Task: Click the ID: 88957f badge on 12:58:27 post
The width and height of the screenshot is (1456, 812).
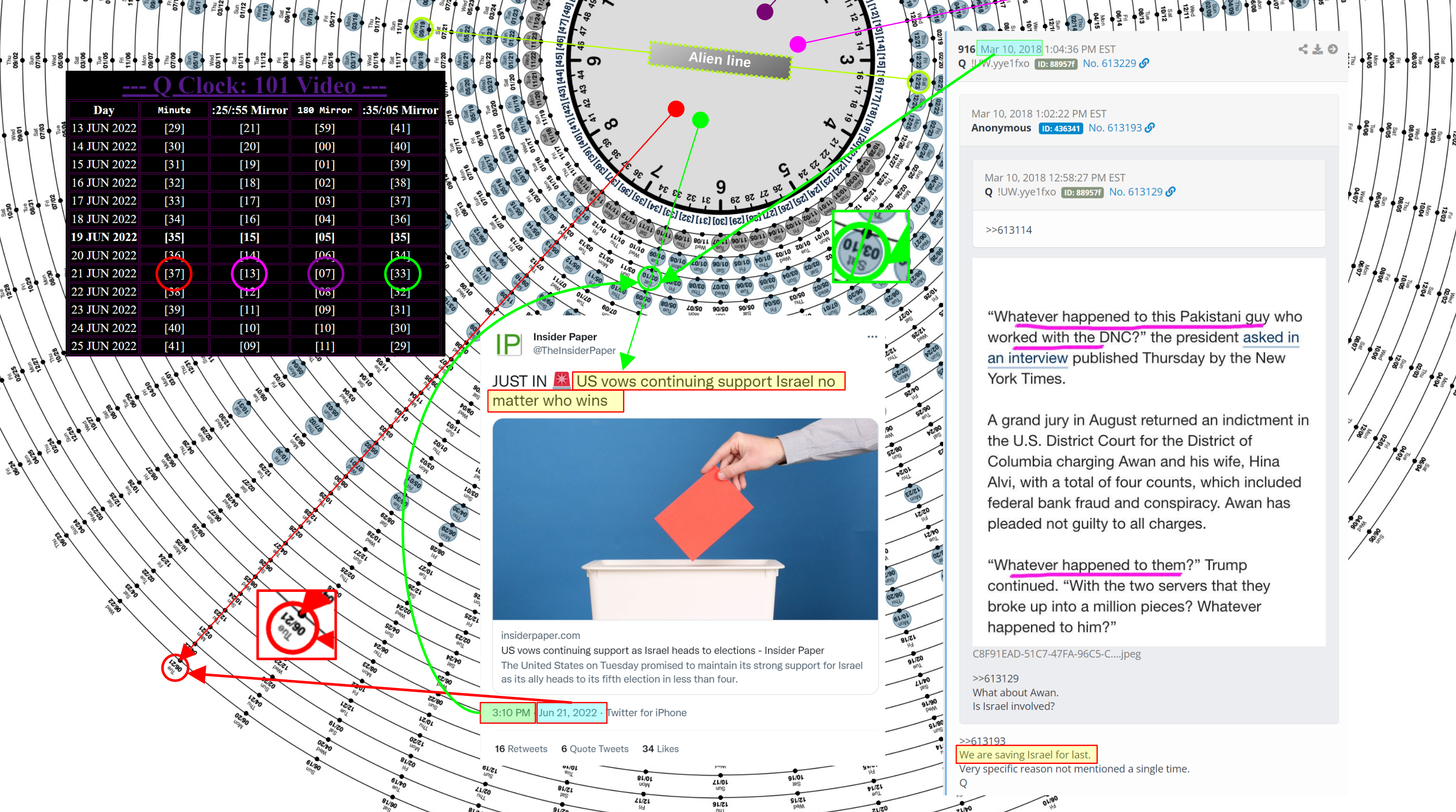Action: pos(1082,192)
